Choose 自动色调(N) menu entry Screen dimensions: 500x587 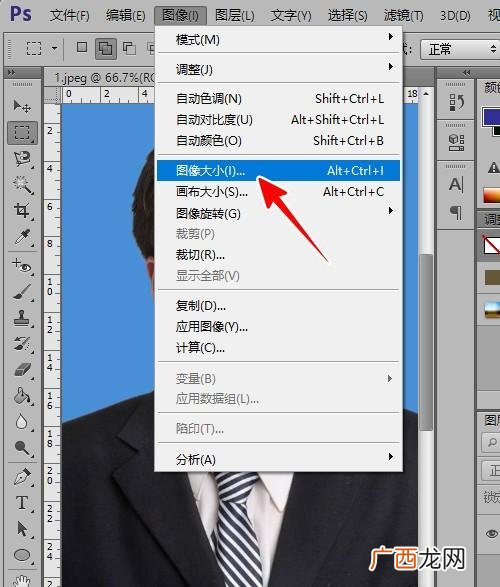278,98
